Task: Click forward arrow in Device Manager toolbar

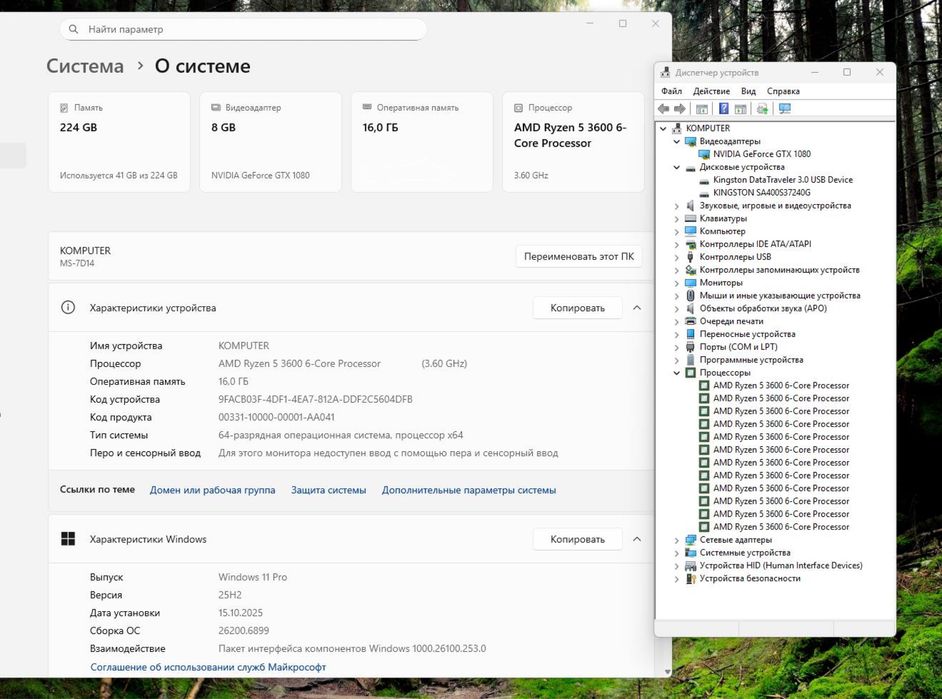Action: click(679, 109)
